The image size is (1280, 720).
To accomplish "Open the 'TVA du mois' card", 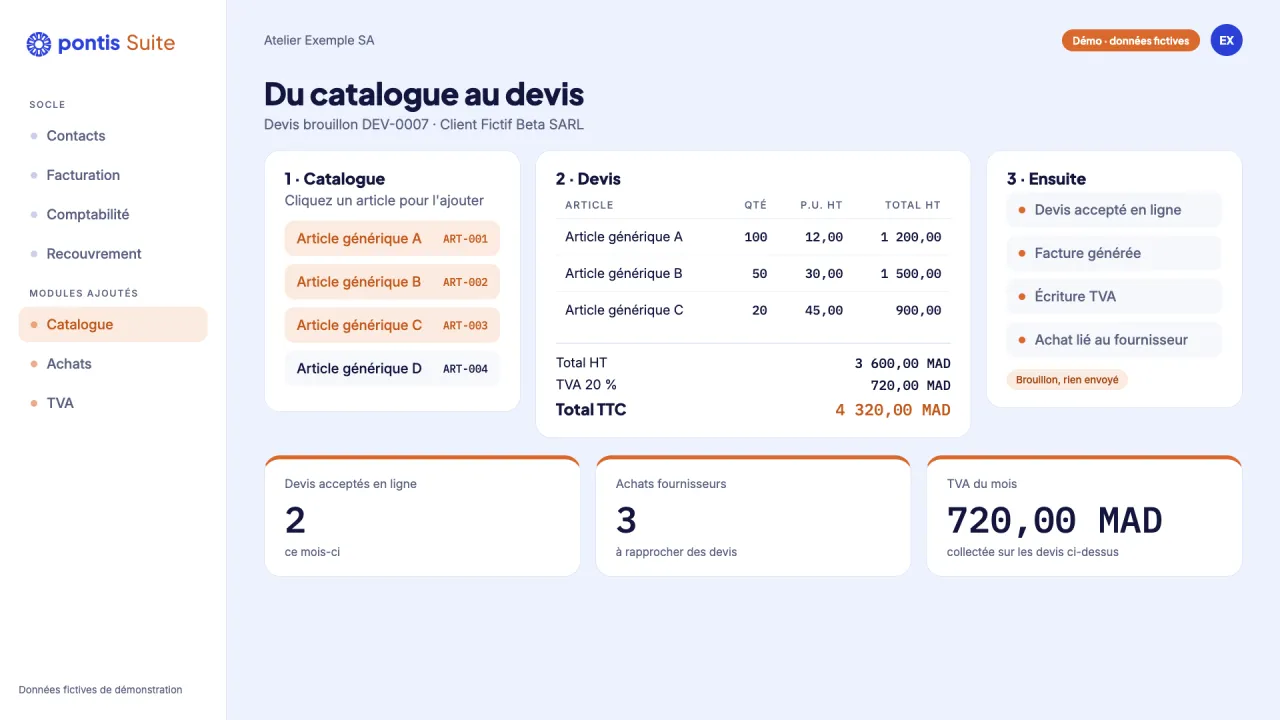I will (1084, 516).
